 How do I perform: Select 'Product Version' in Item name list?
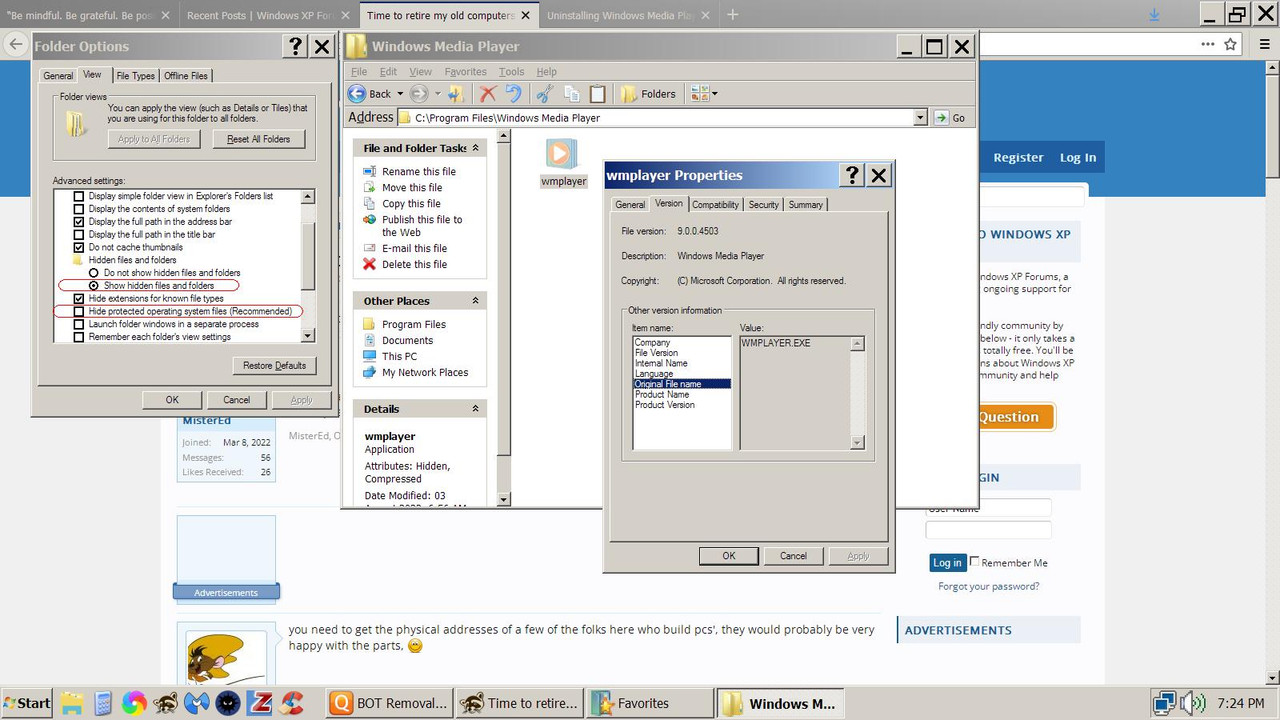point(664,405)
